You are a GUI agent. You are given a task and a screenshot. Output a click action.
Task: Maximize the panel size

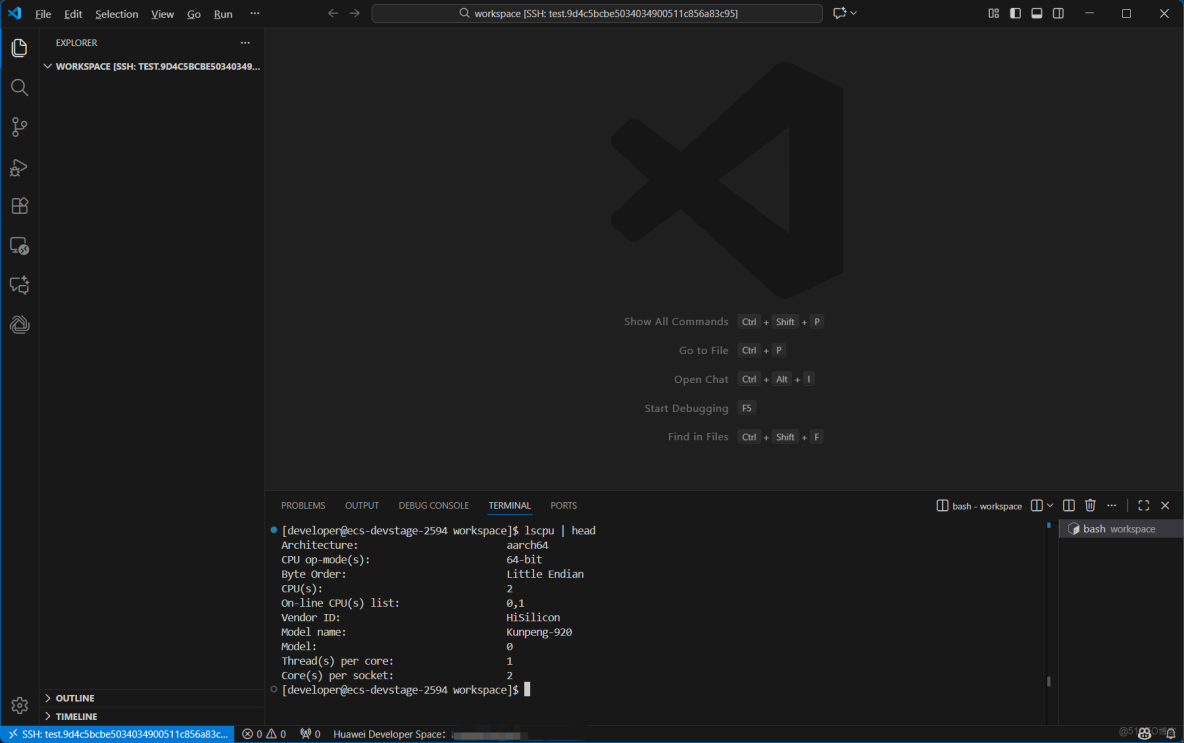1144,506
